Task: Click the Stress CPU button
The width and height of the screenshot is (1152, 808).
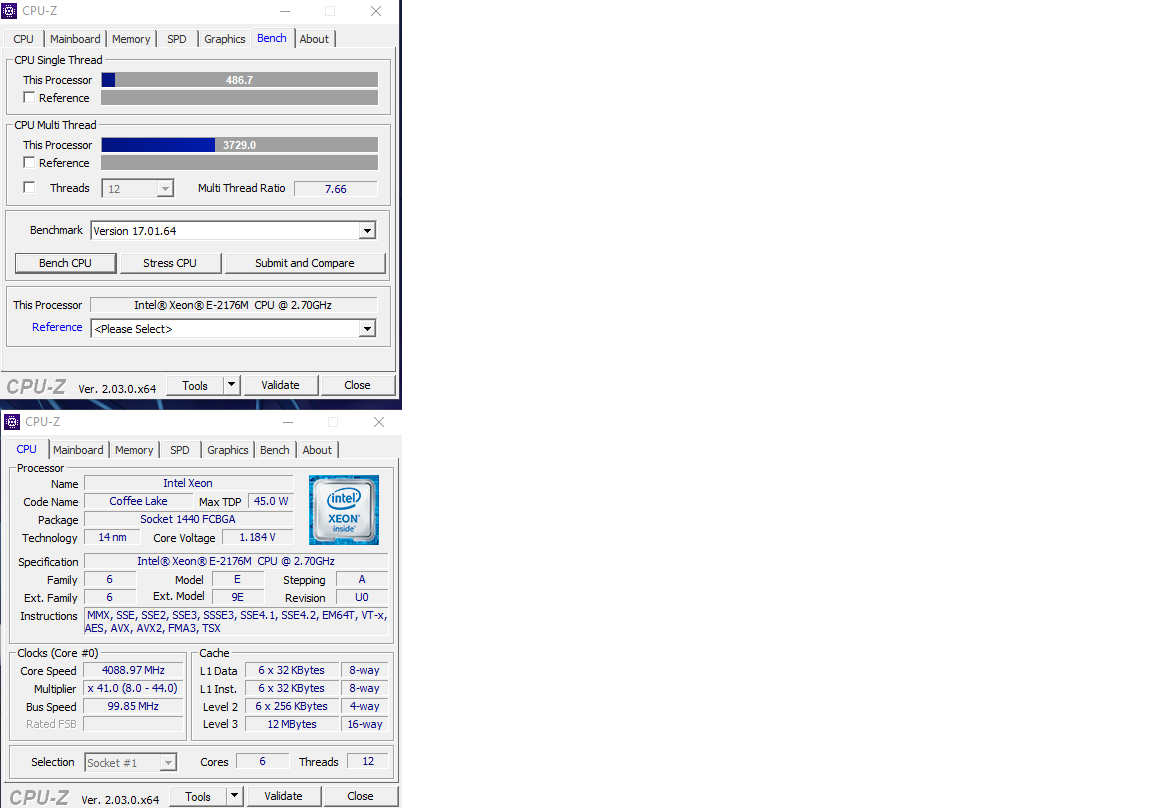Action: click(170, 263)
